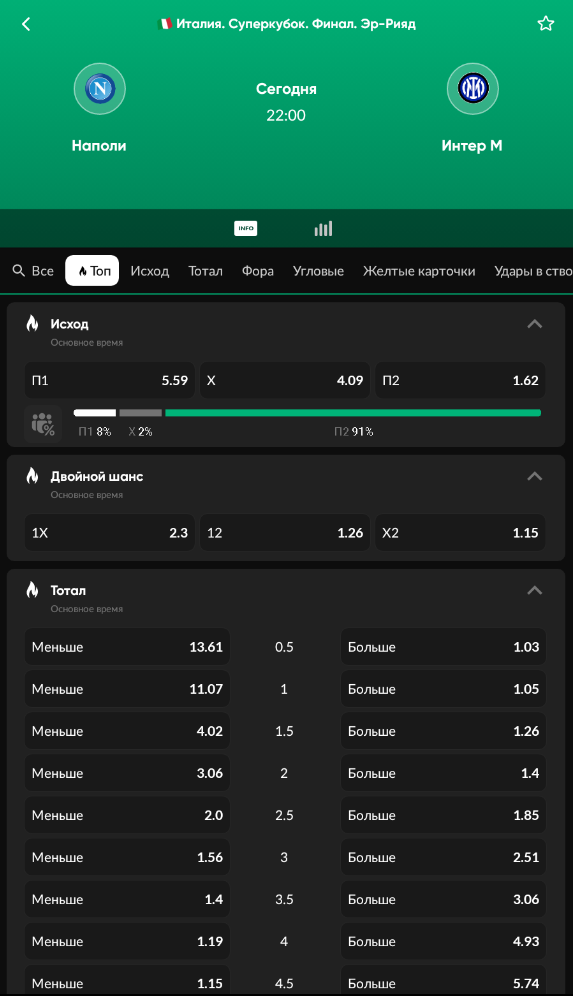Tap the 22:00 kickoff time
Screen dimensions: 573x996
(x=286, y=116)
